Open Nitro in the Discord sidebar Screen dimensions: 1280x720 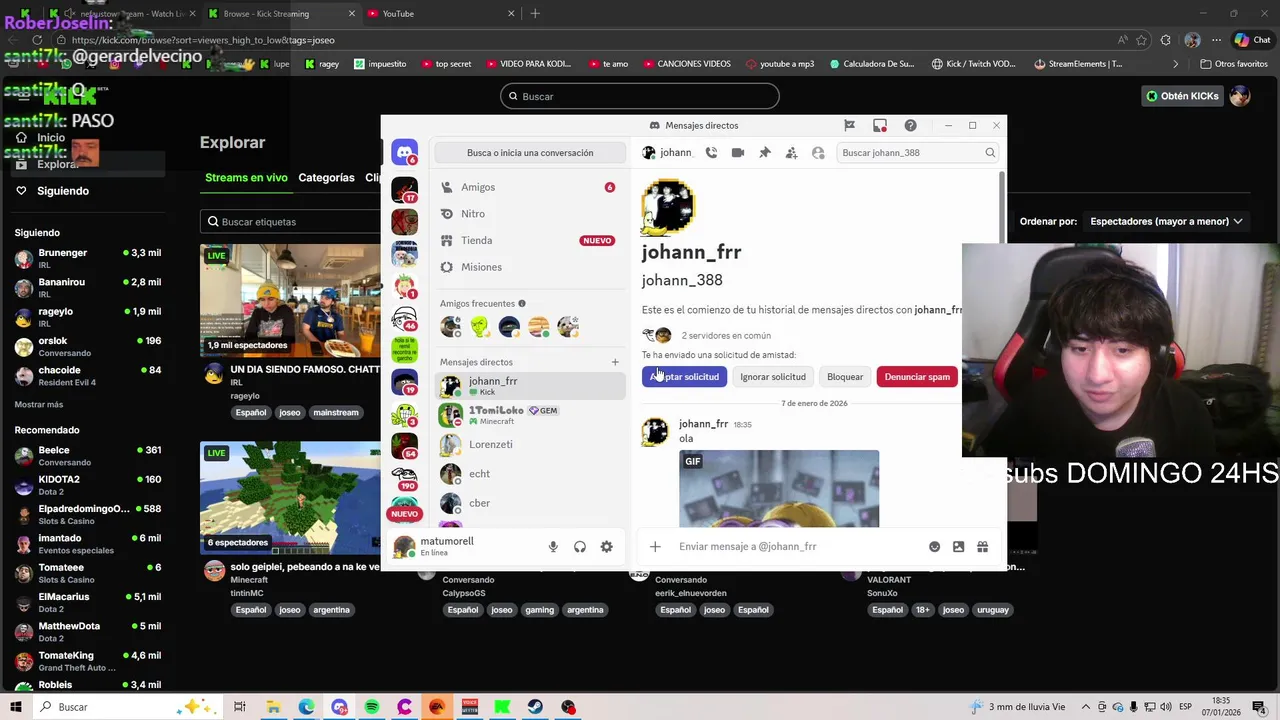[x=528, y=214]
